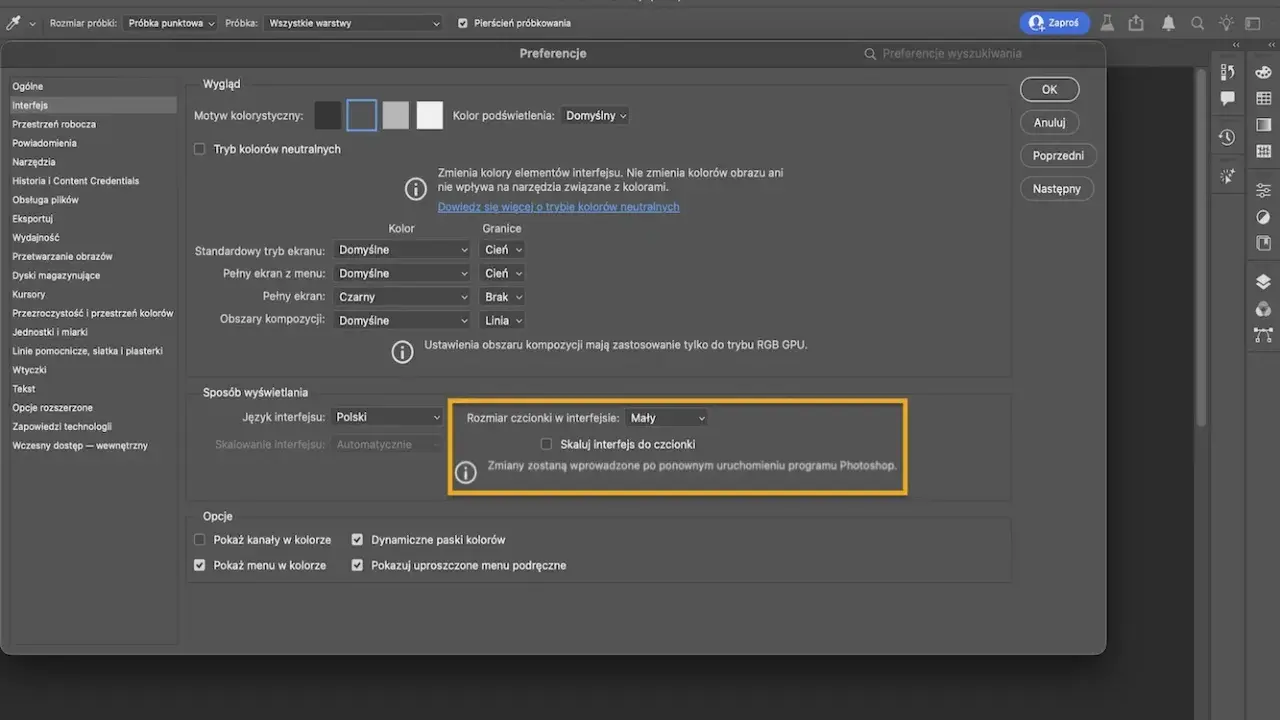Viewport: 1280px width, 720px height.
Task: Open Dowiedz się więcej o trybie kolorów neutralnych link
Action: click(x=558, y=207)
